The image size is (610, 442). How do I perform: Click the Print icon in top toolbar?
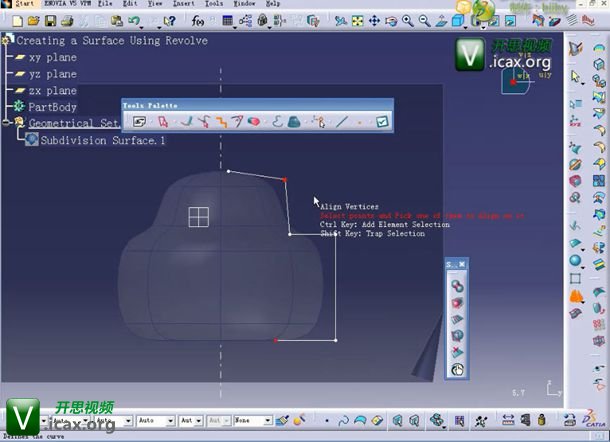[67, 20]
